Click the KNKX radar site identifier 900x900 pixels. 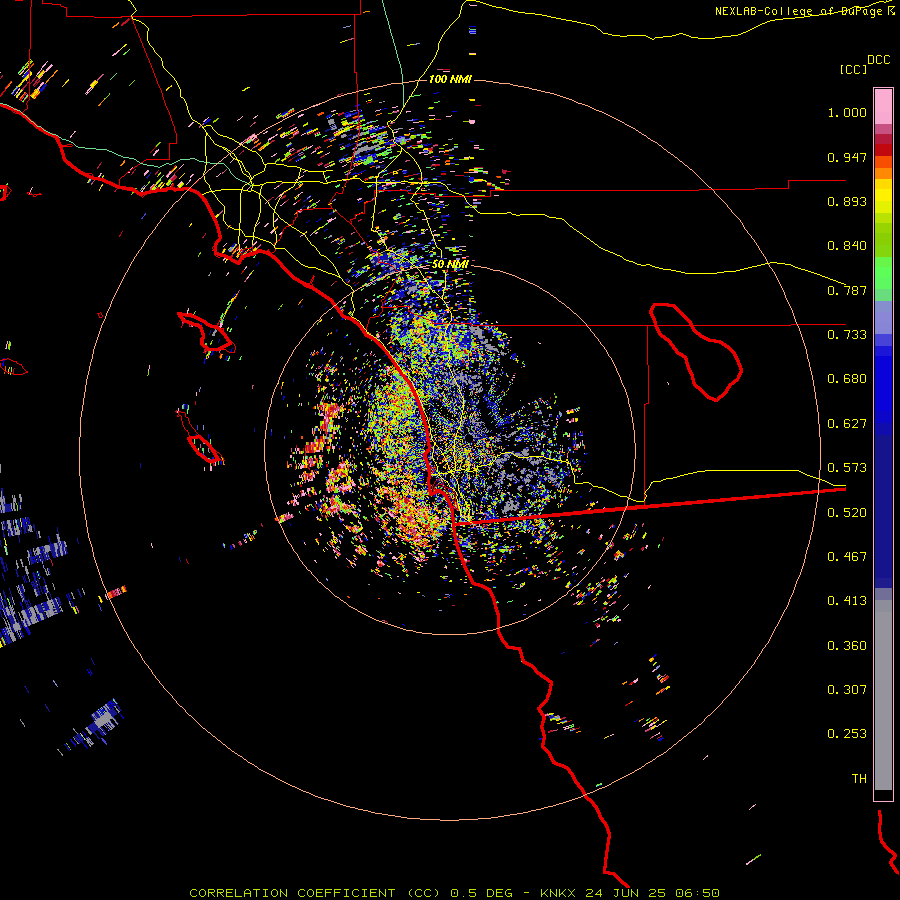(x=557, y=893)
